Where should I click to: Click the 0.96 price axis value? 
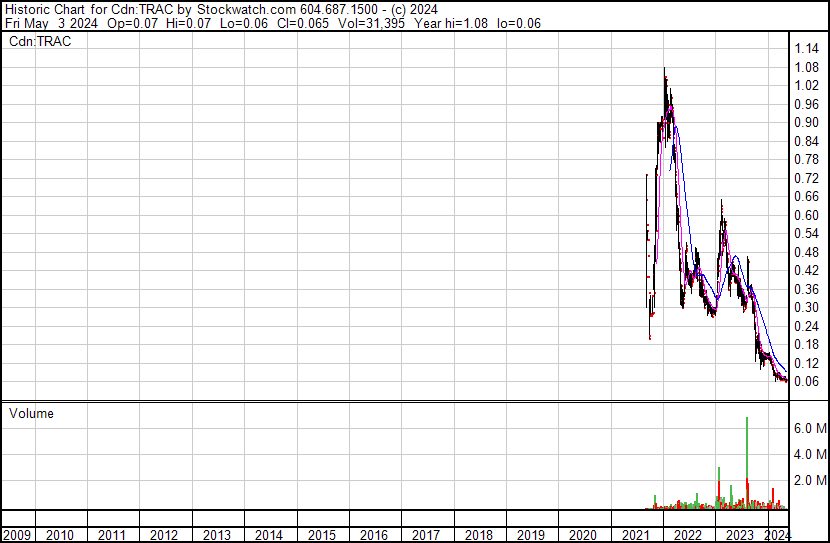tap(807, 104)
